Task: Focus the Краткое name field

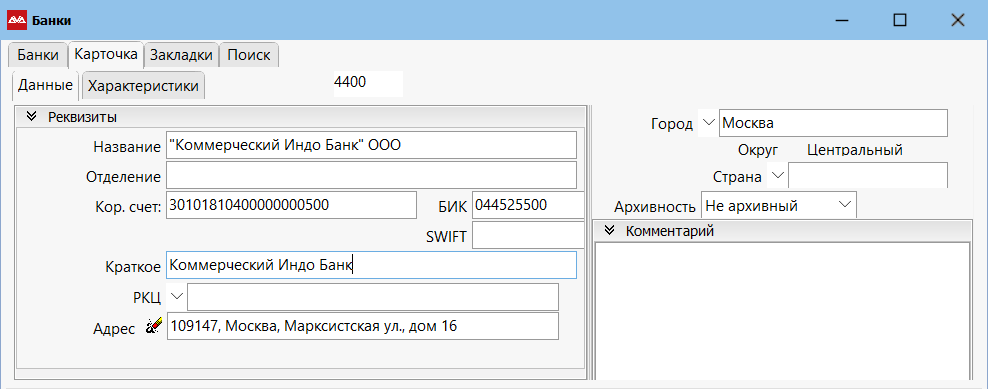Action: click(x=372, y=265)
